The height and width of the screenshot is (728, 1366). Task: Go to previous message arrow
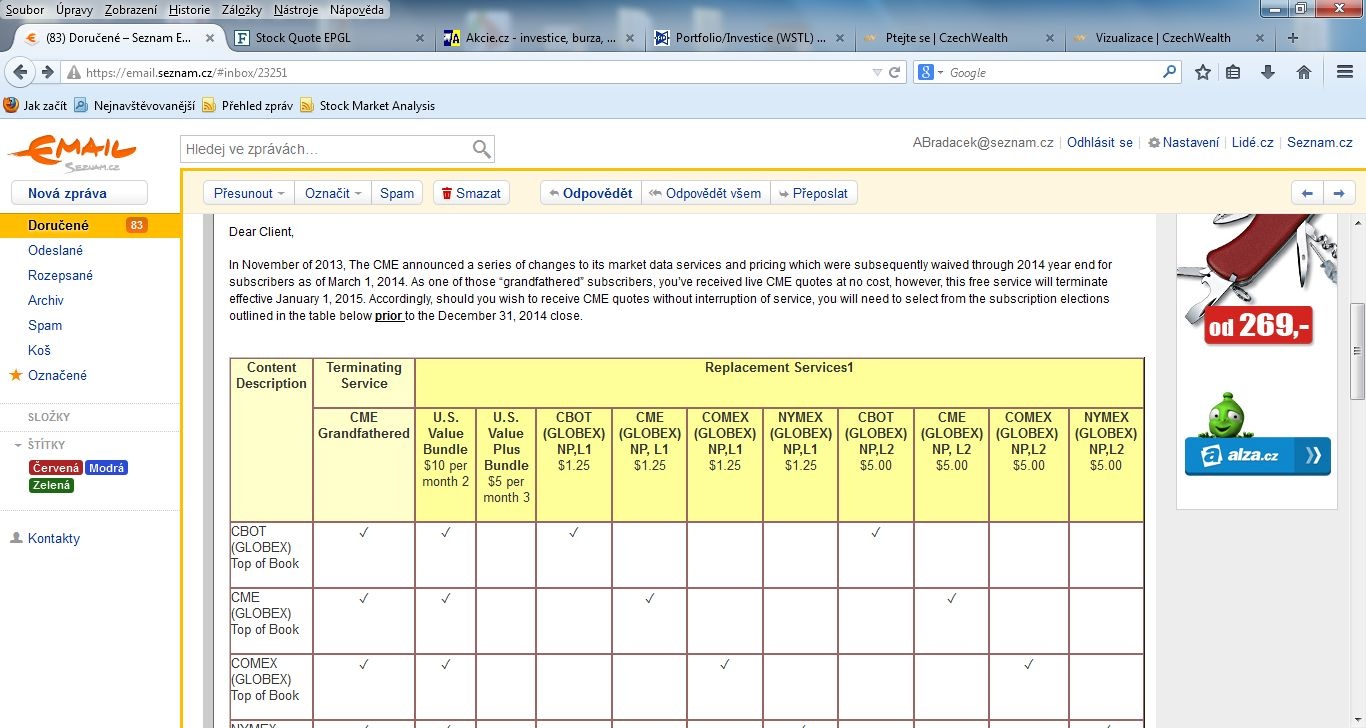[x=1307, y=193]
